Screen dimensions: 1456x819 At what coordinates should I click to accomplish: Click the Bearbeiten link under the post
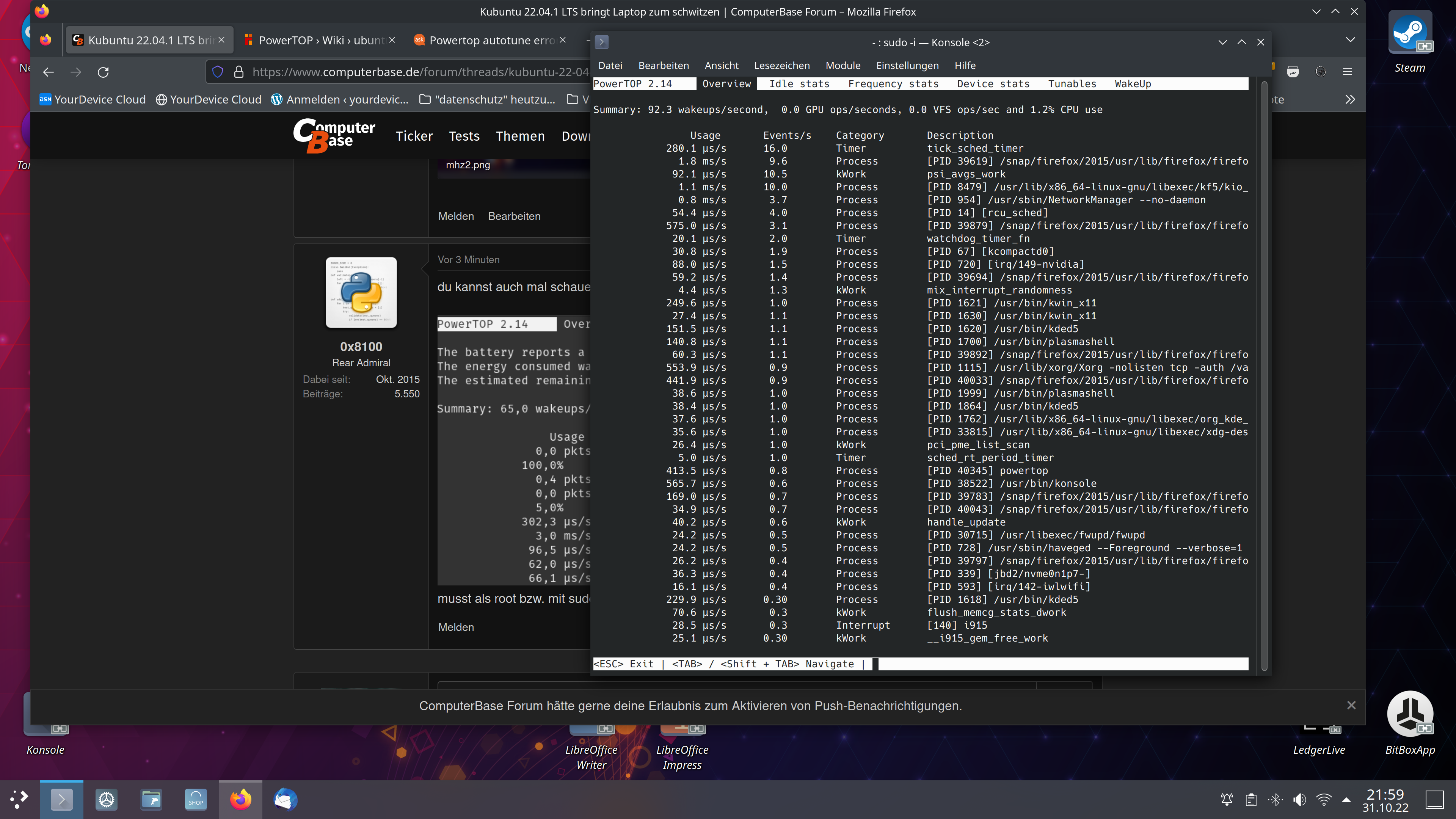(x=514, y=216)
